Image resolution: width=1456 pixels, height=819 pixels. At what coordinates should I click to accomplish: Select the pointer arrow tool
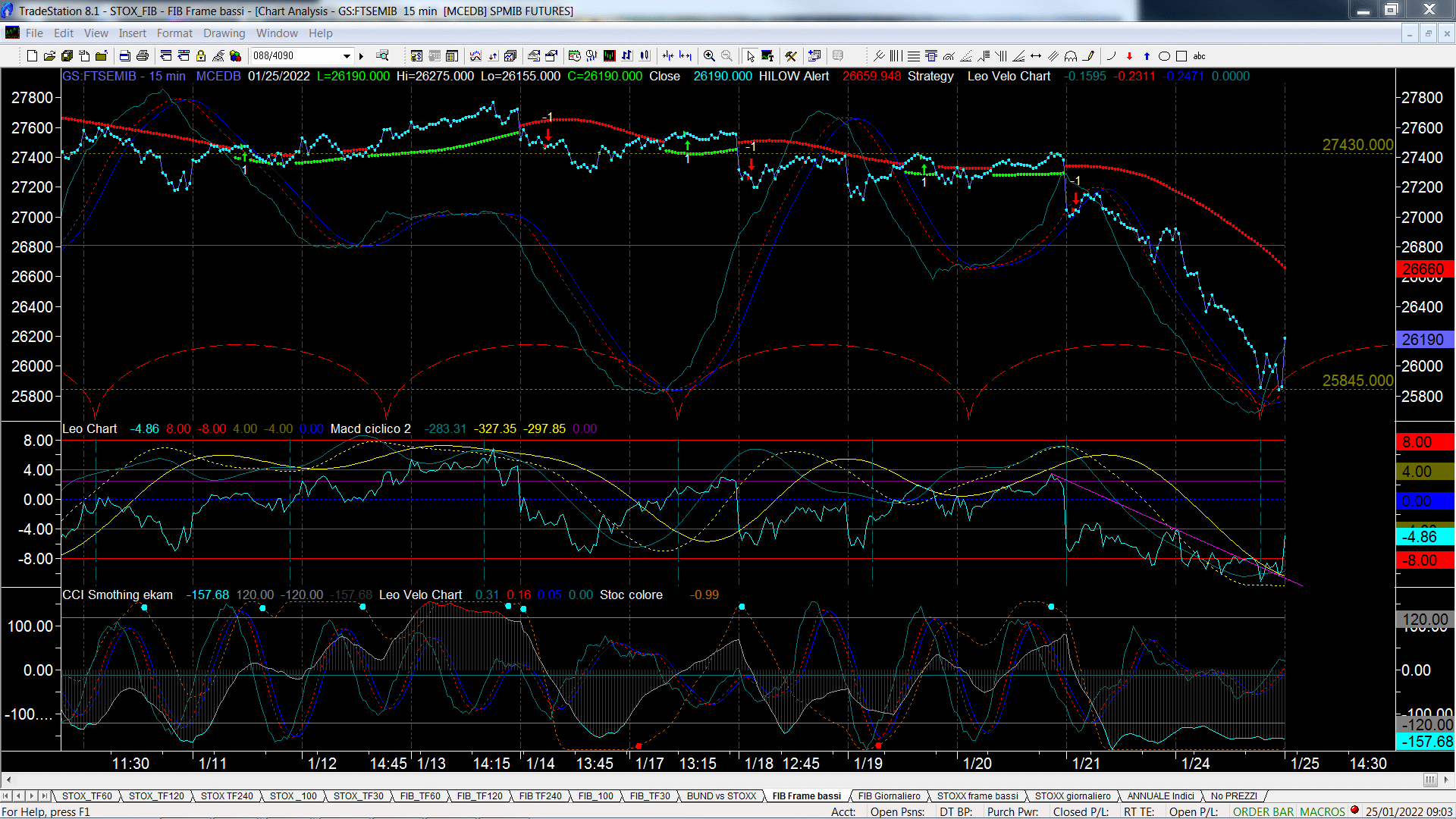tap(750, 56)
